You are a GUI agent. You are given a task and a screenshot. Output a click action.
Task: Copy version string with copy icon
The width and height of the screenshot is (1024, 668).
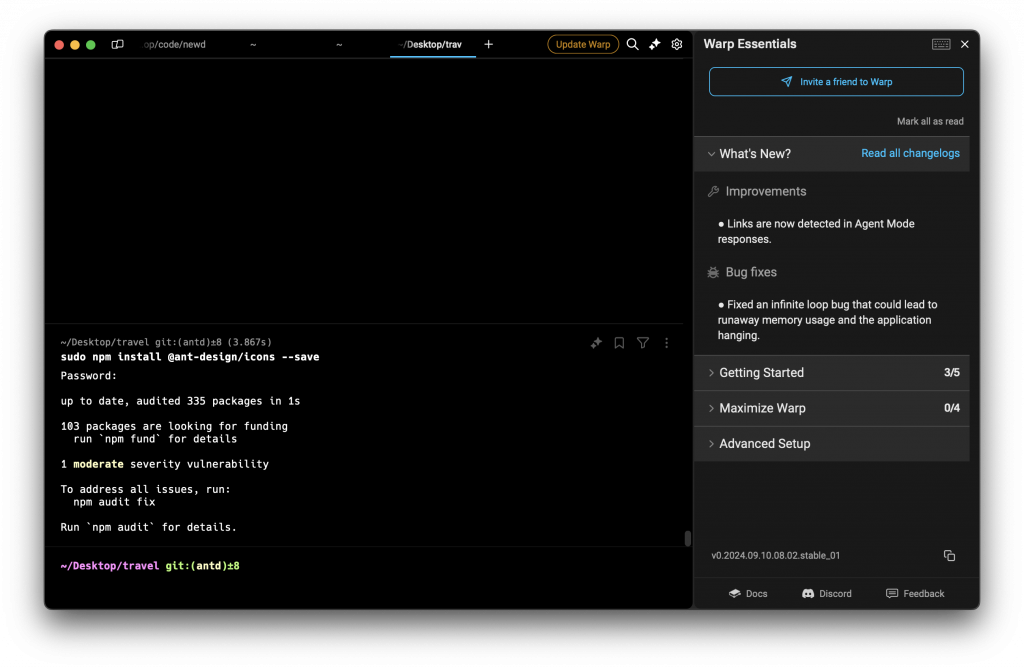[950, 556]
